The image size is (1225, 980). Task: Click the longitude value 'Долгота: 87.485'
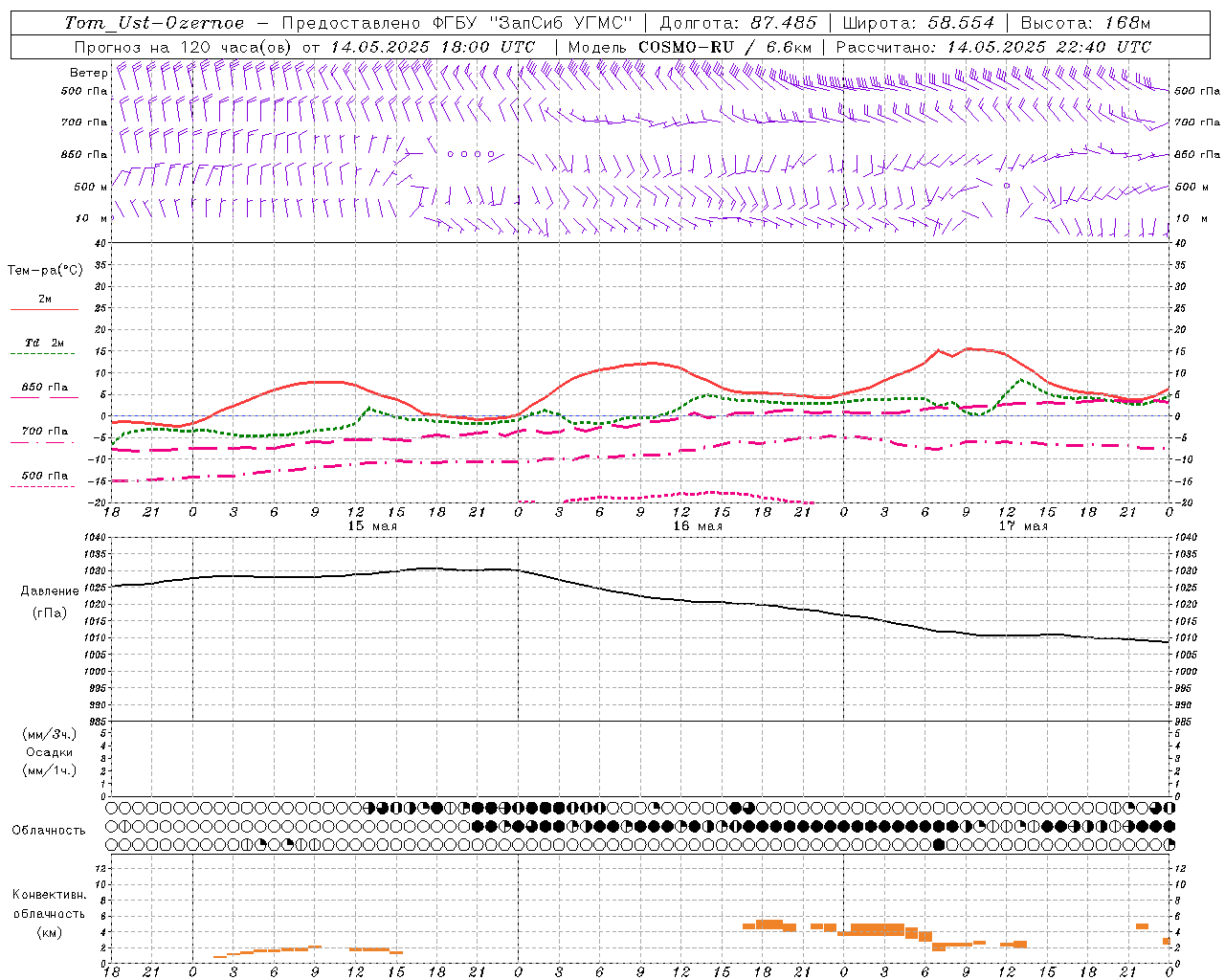(x=738, y=23)
